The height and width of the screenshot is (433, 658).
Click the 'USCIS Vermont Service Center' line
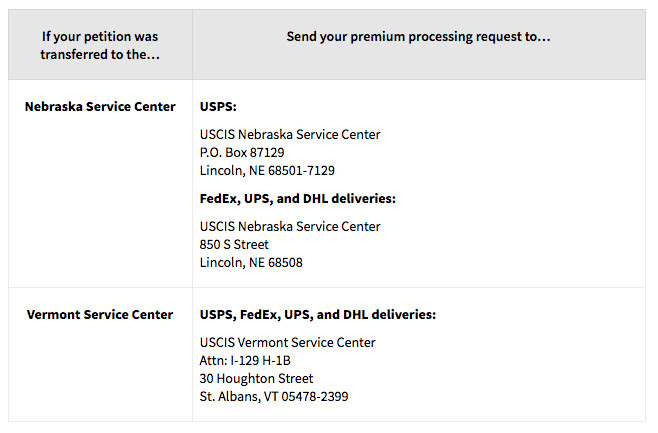[x=288, y=342]
